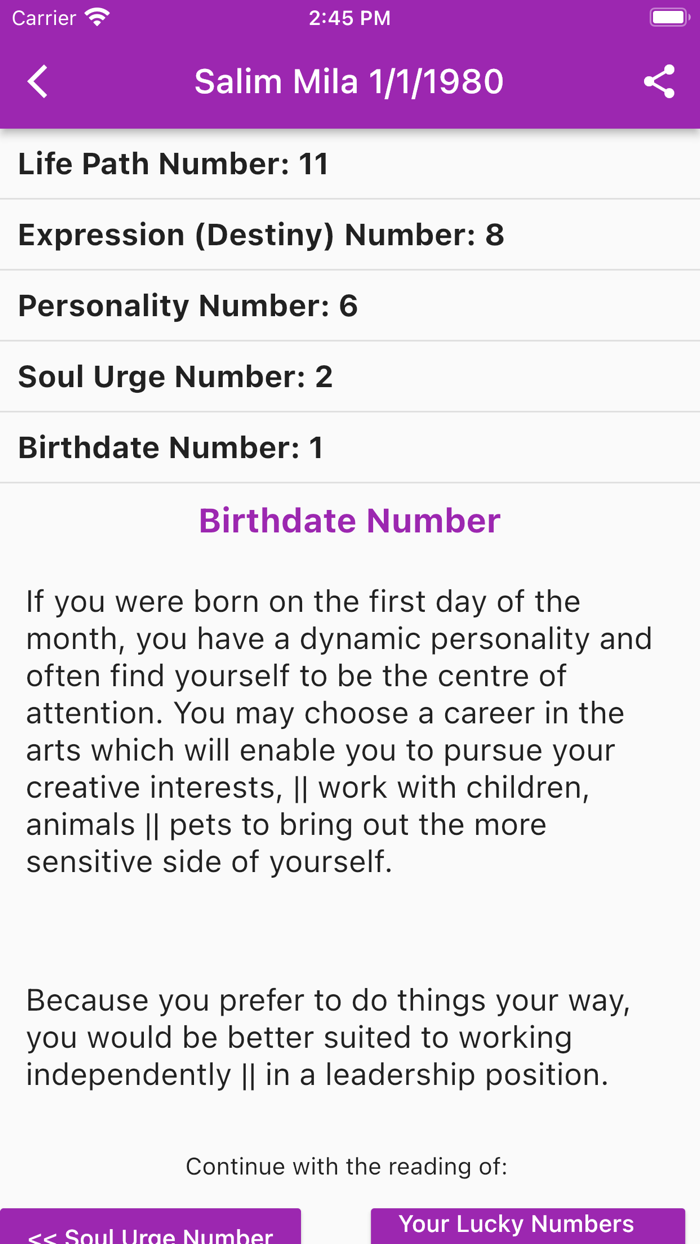Tap the Birthdate Number section heading

click(349, 520)
